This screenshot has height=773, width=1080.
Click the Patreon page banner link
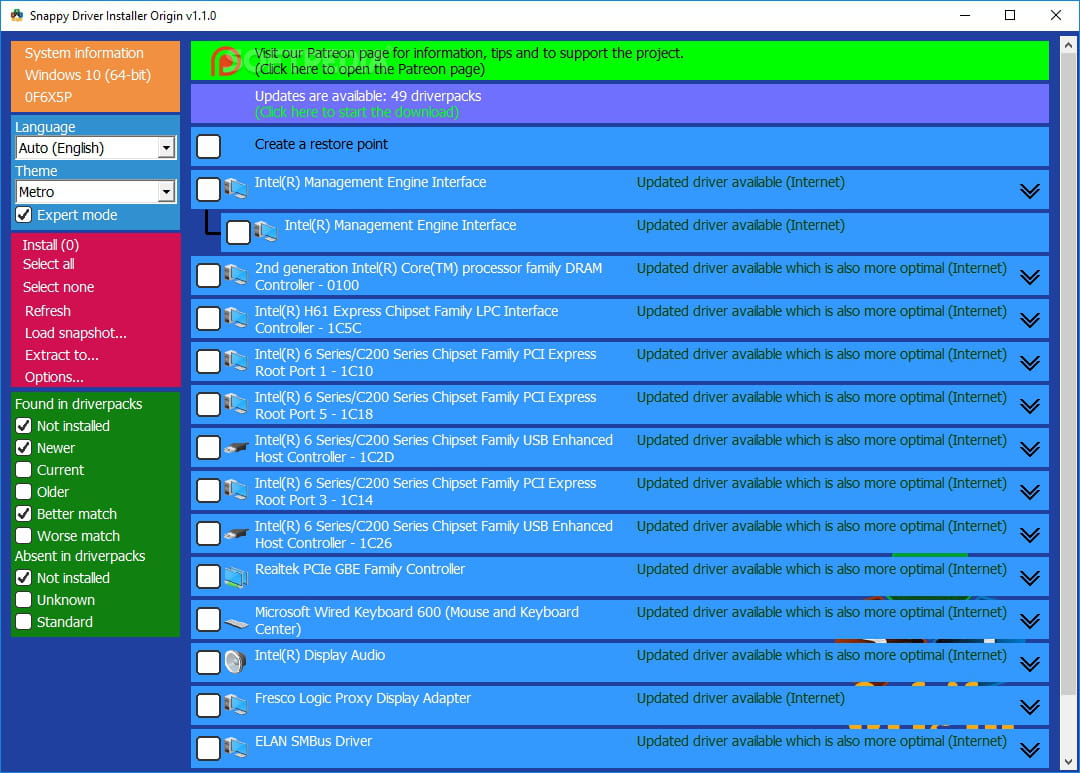[x=468, y=61]
